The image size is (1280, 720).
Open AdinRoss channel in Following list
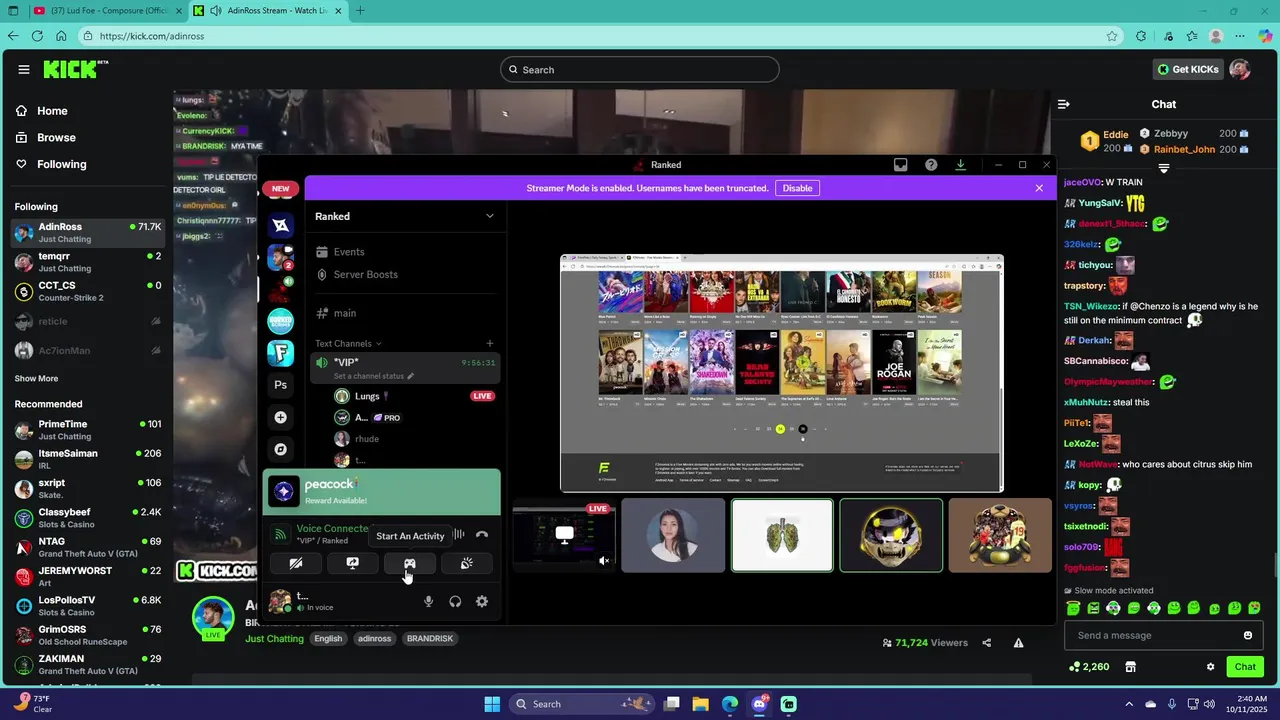(x=87, y=233)
